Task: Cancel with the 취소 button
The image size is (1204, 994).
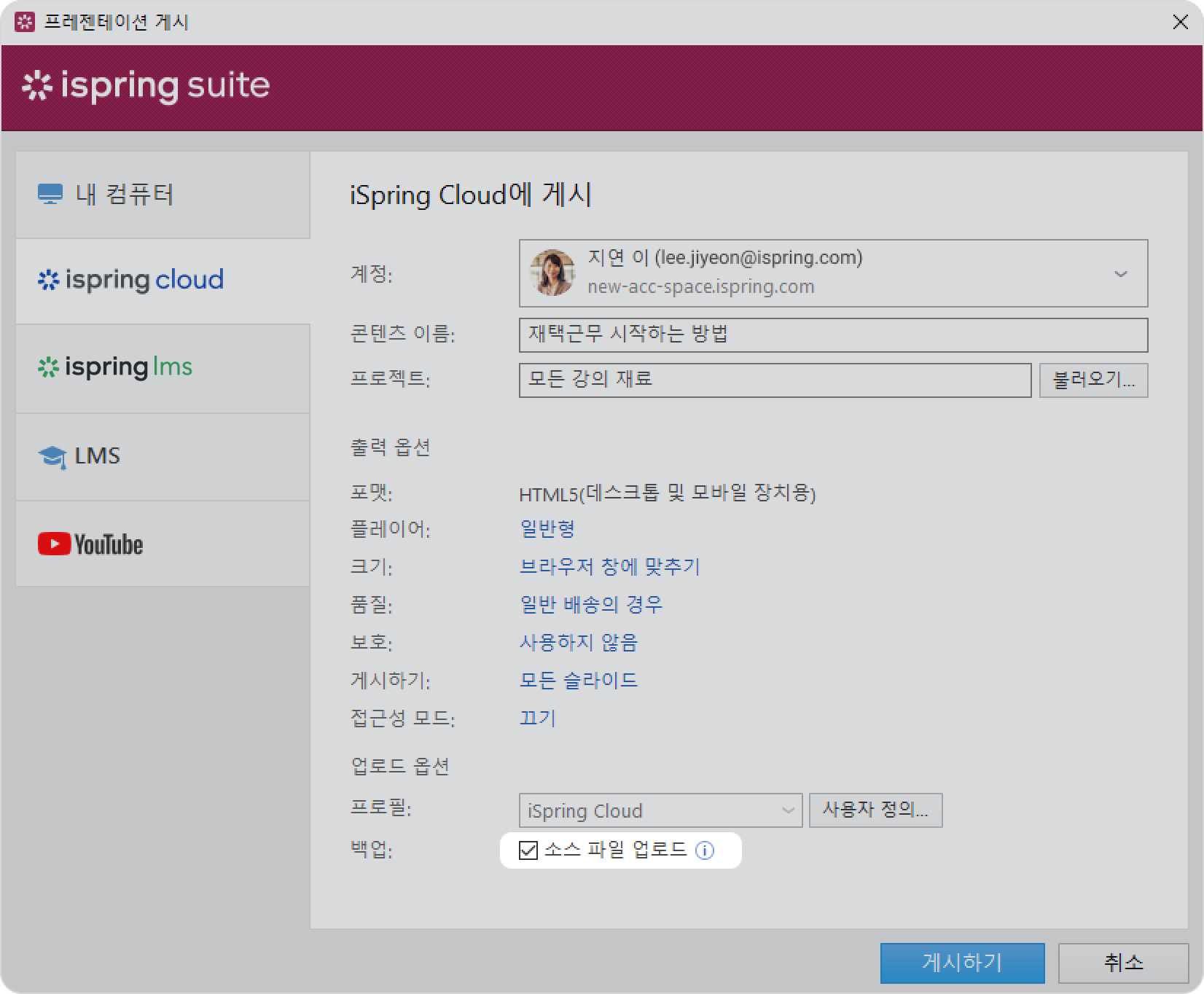Action: (1122, 963)
